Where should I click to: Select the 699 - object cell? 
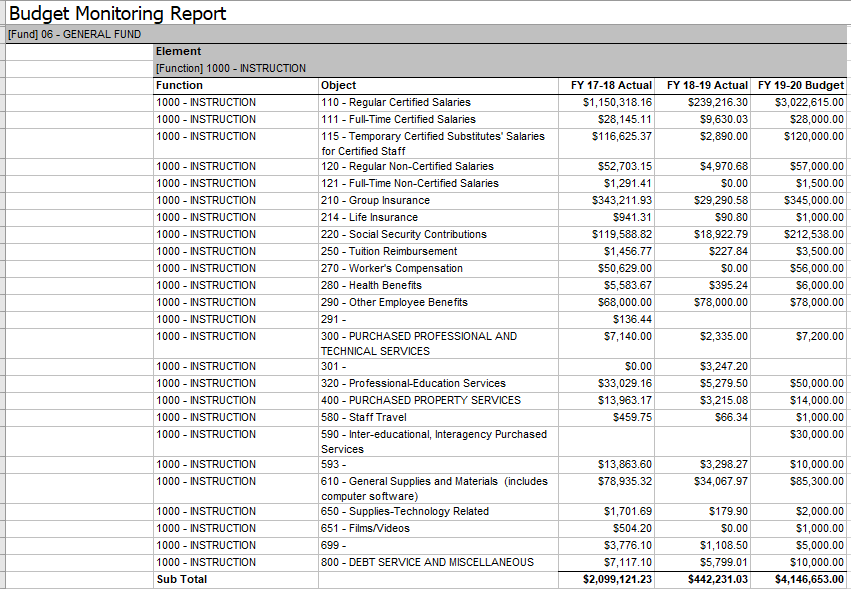click(x=439, y=546)
